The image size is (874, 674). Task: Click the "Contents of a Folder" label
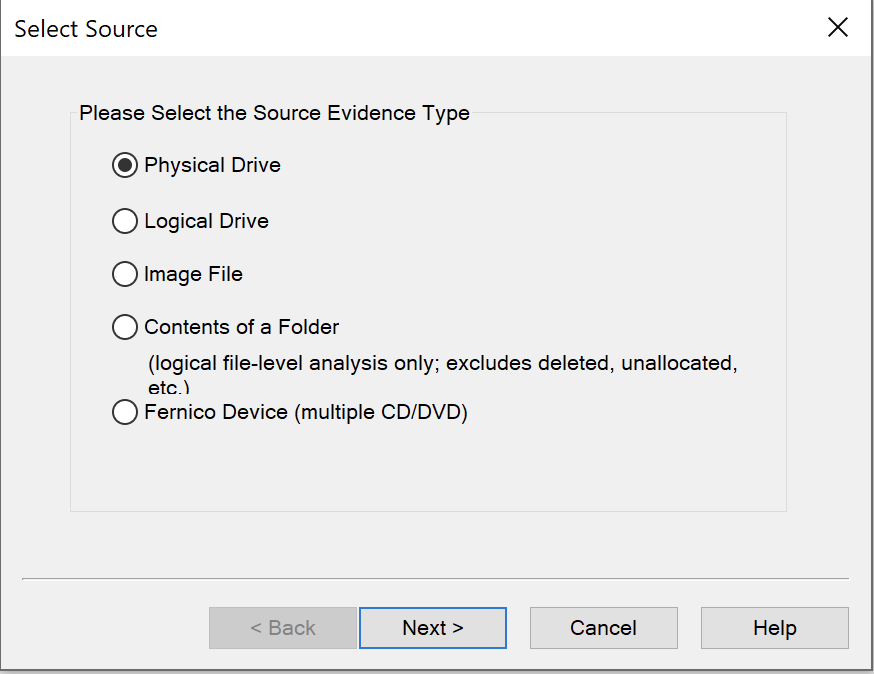coord(241,327)
